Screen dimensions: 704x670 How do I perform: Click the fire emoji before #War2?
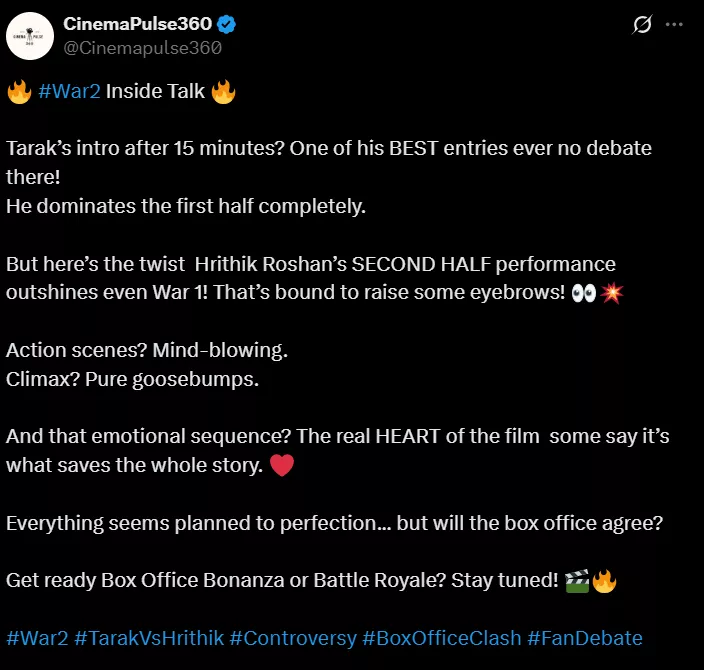[x=19, y=93]
